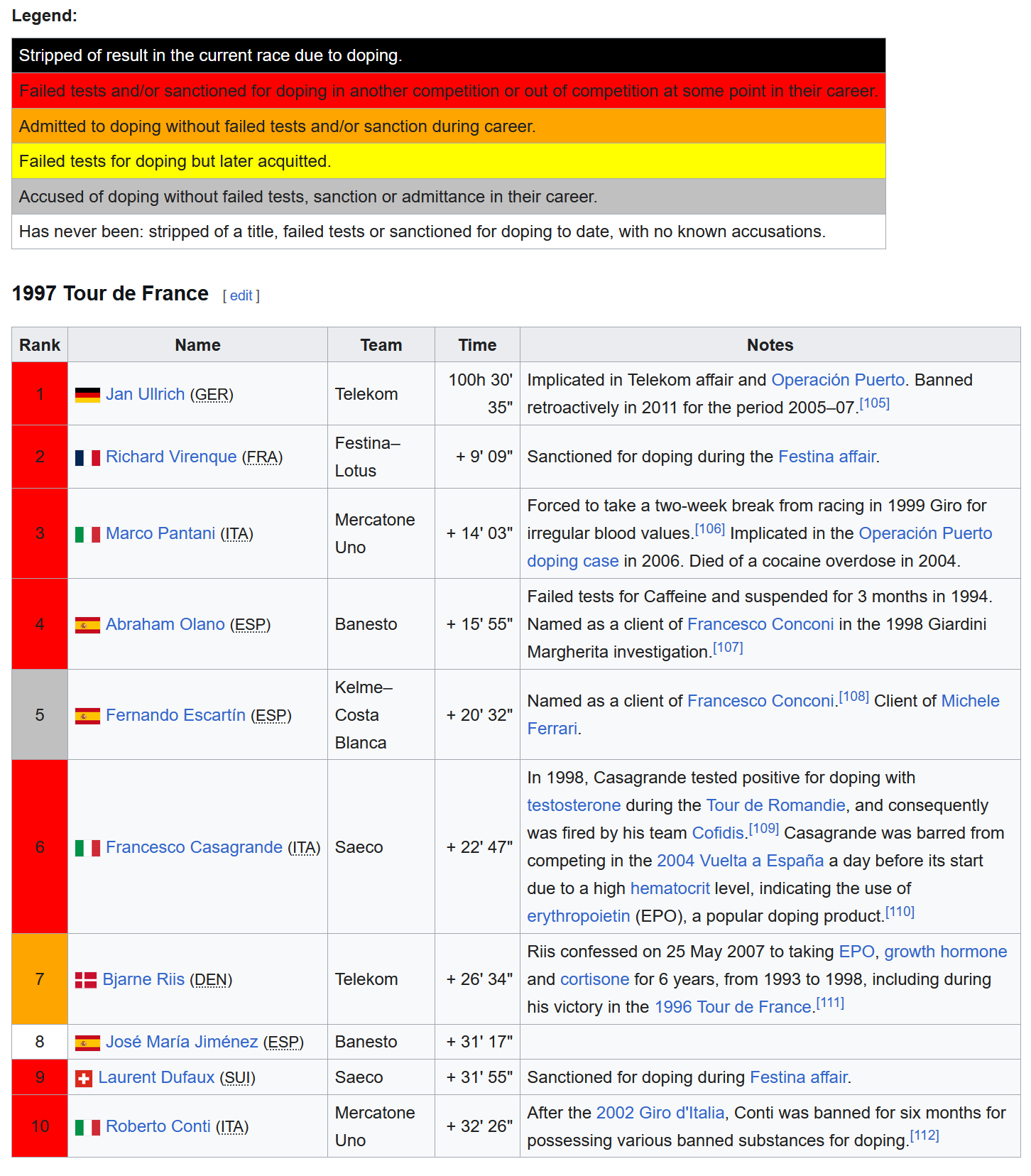Click the Time column header
The height and width of the screenshot is (1176, 1031).
[x=478, y=345]
